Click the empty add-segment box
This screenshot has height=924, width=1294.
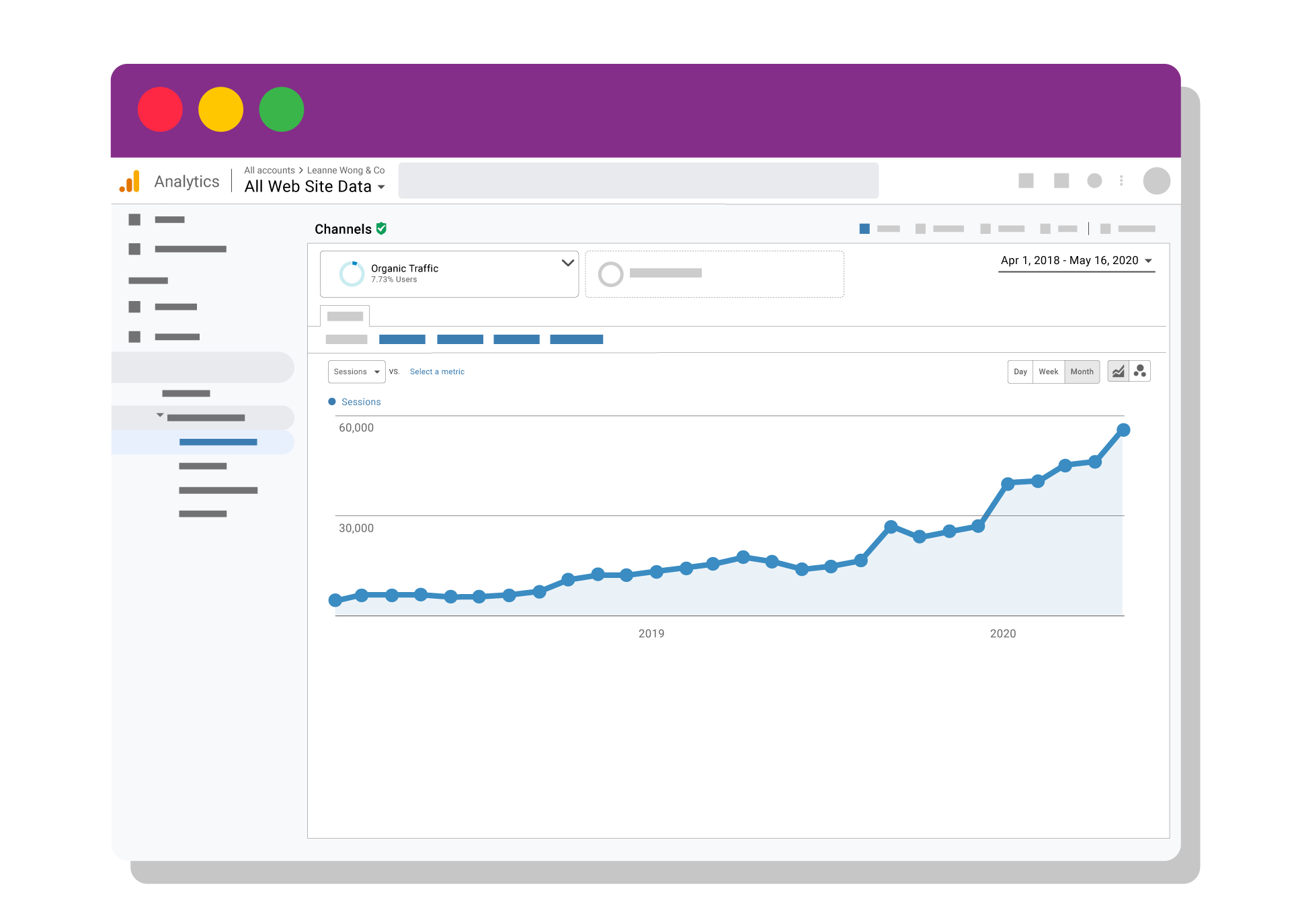coord(714,274)
